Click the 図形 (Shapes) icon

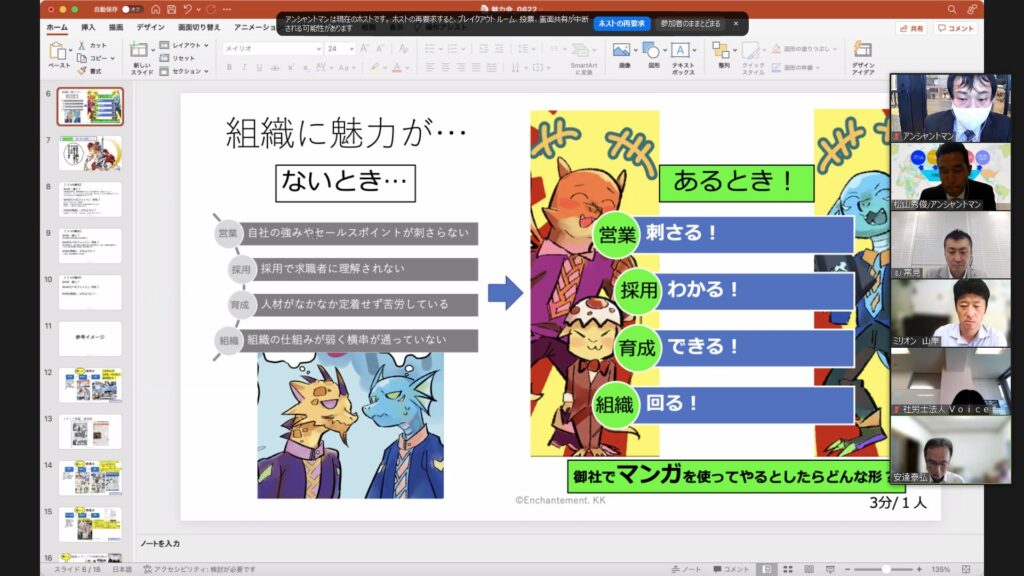click(x=651, y=50)
